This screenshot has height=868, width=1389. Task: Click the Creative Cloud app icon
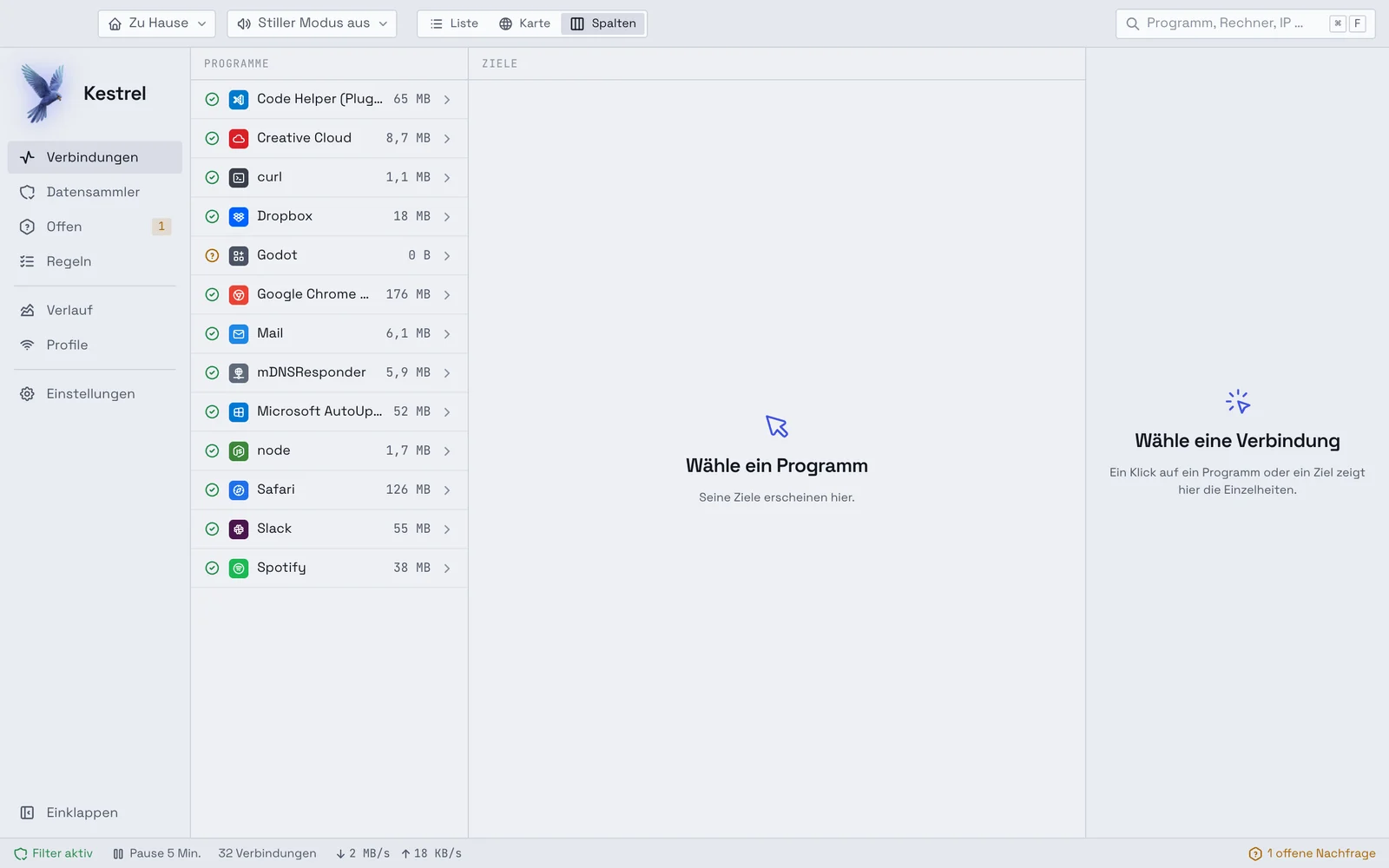click(x=239, y=138)
